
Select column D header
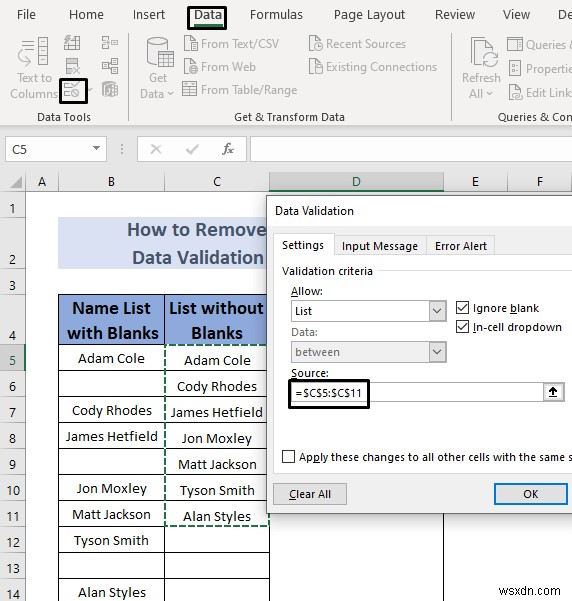[356, 182]
